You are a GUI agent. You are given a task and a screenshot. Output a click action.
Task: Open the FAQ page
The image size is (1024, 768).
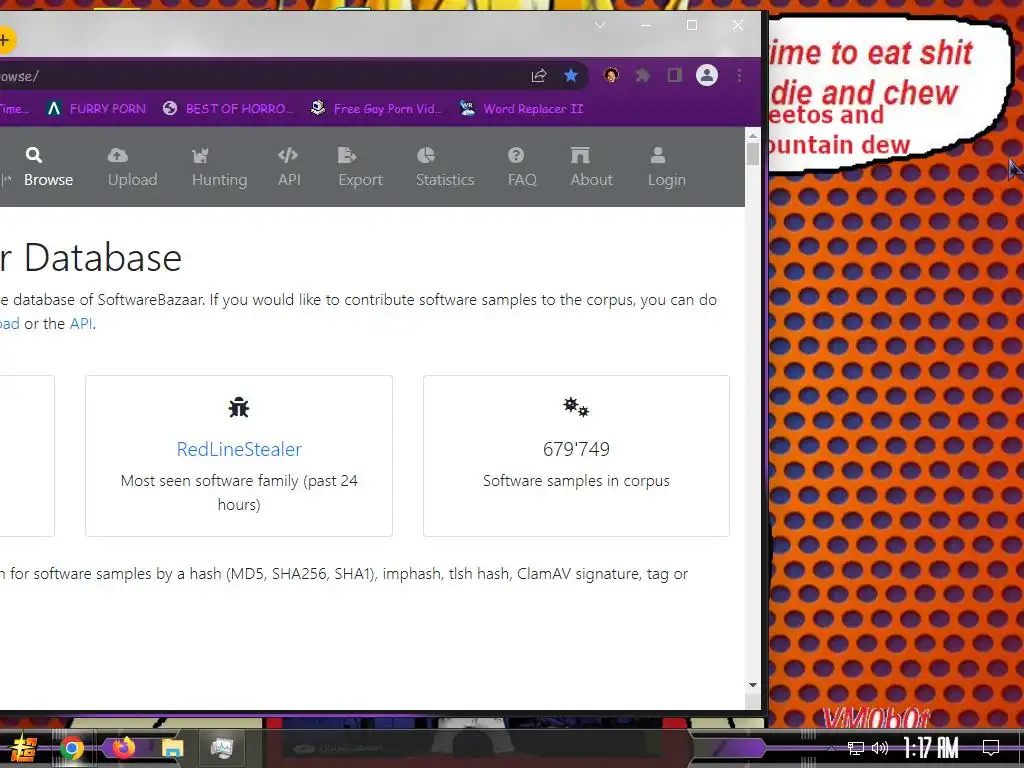522,167
